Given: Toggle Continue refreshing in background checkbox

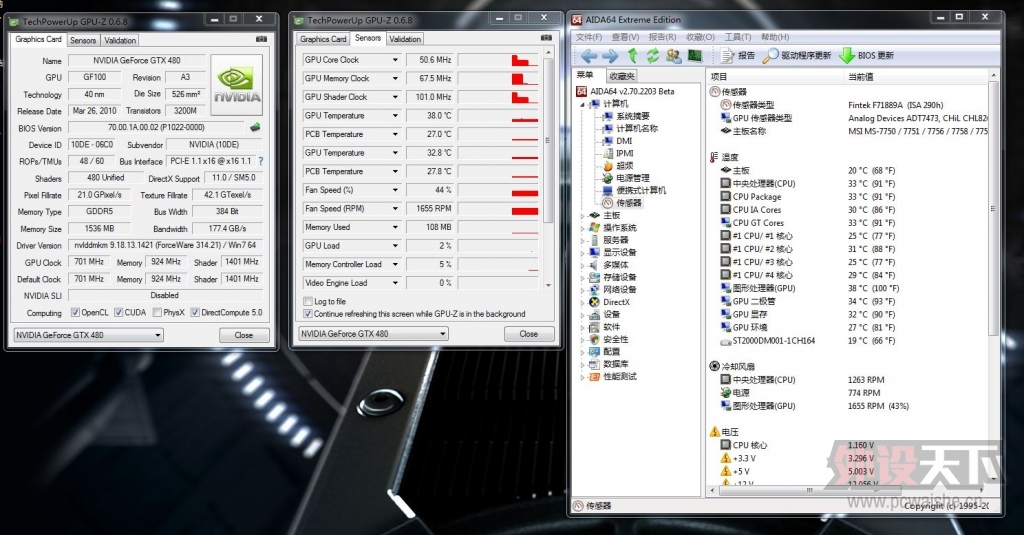Looking at the screenshot, I should pos(308,314).
